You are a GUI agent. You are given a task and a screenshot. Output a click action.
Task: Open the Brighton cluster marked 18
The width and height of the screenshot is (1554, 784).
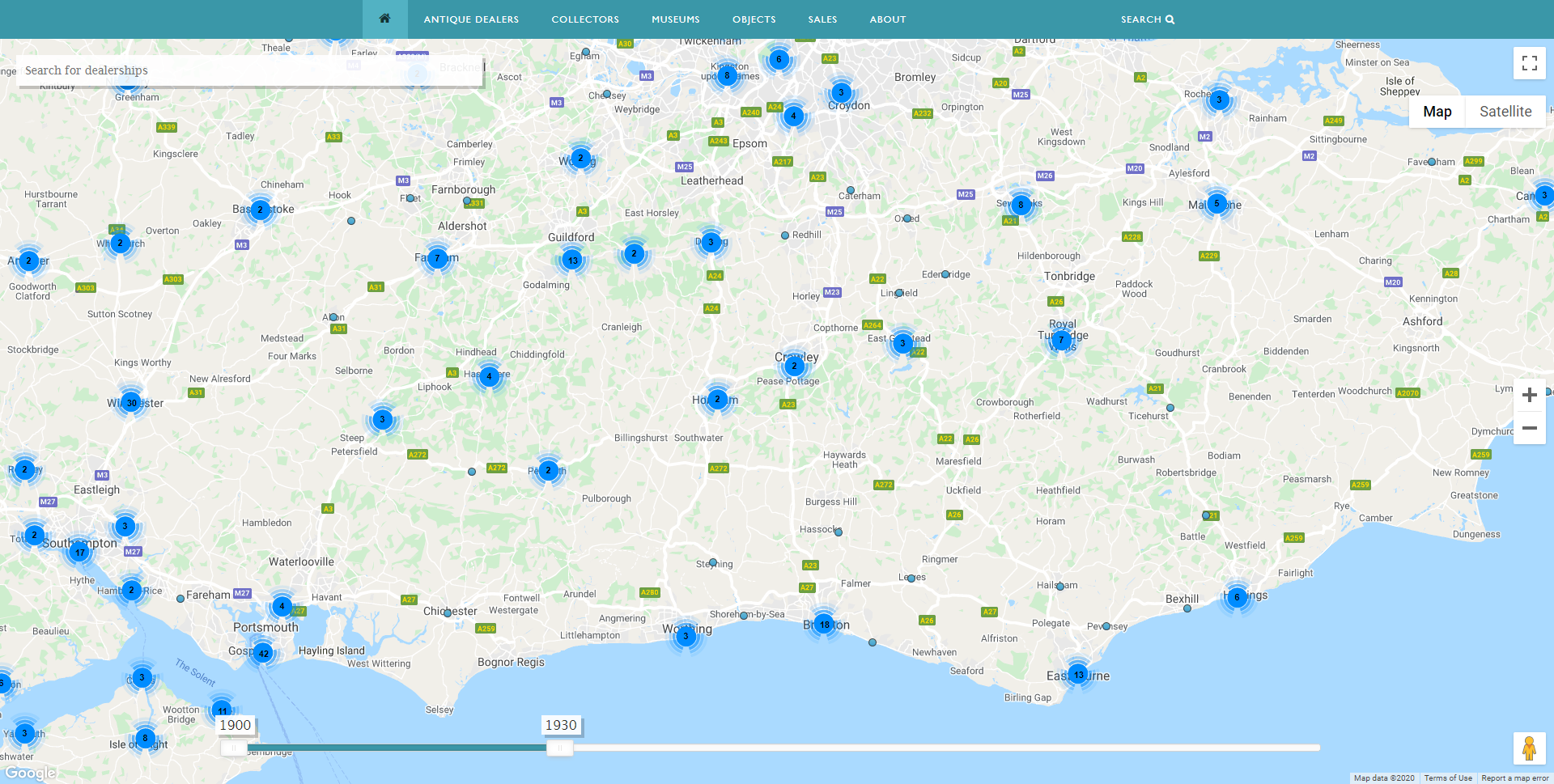point(824,625)
